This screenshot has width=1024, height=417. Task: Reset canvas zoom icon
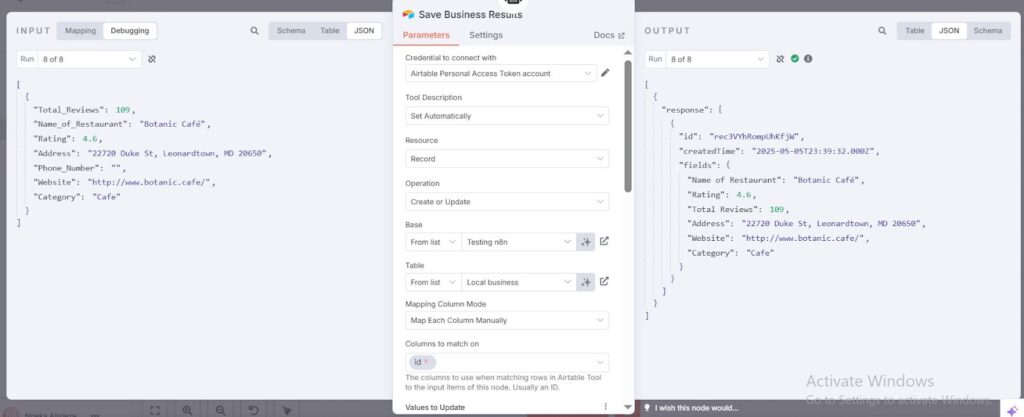[253, 410]
